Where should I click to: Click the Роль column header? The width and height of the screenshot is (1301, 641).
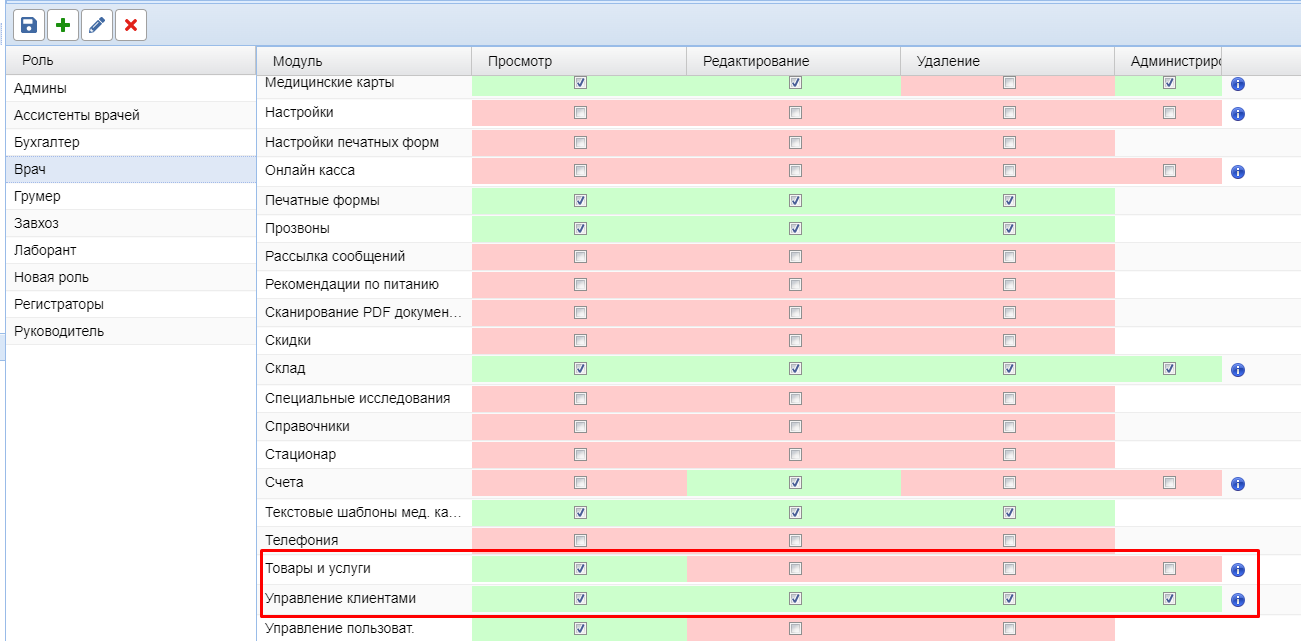(x=38, y=60)
